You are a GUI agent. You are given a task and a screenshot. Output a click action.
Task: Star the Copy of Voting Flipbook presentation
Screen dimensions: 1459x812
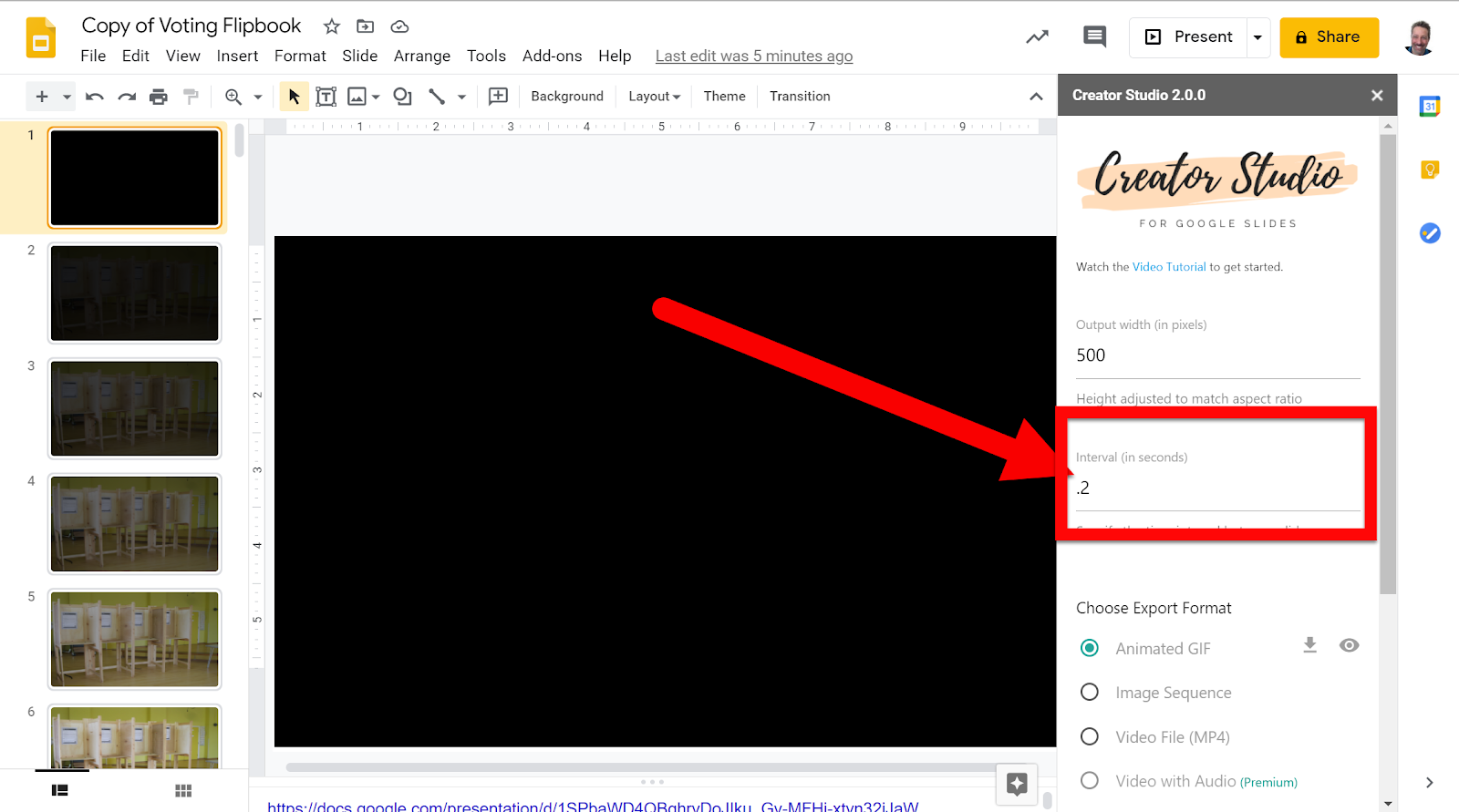pyautogui.click(x=332, y=26)
